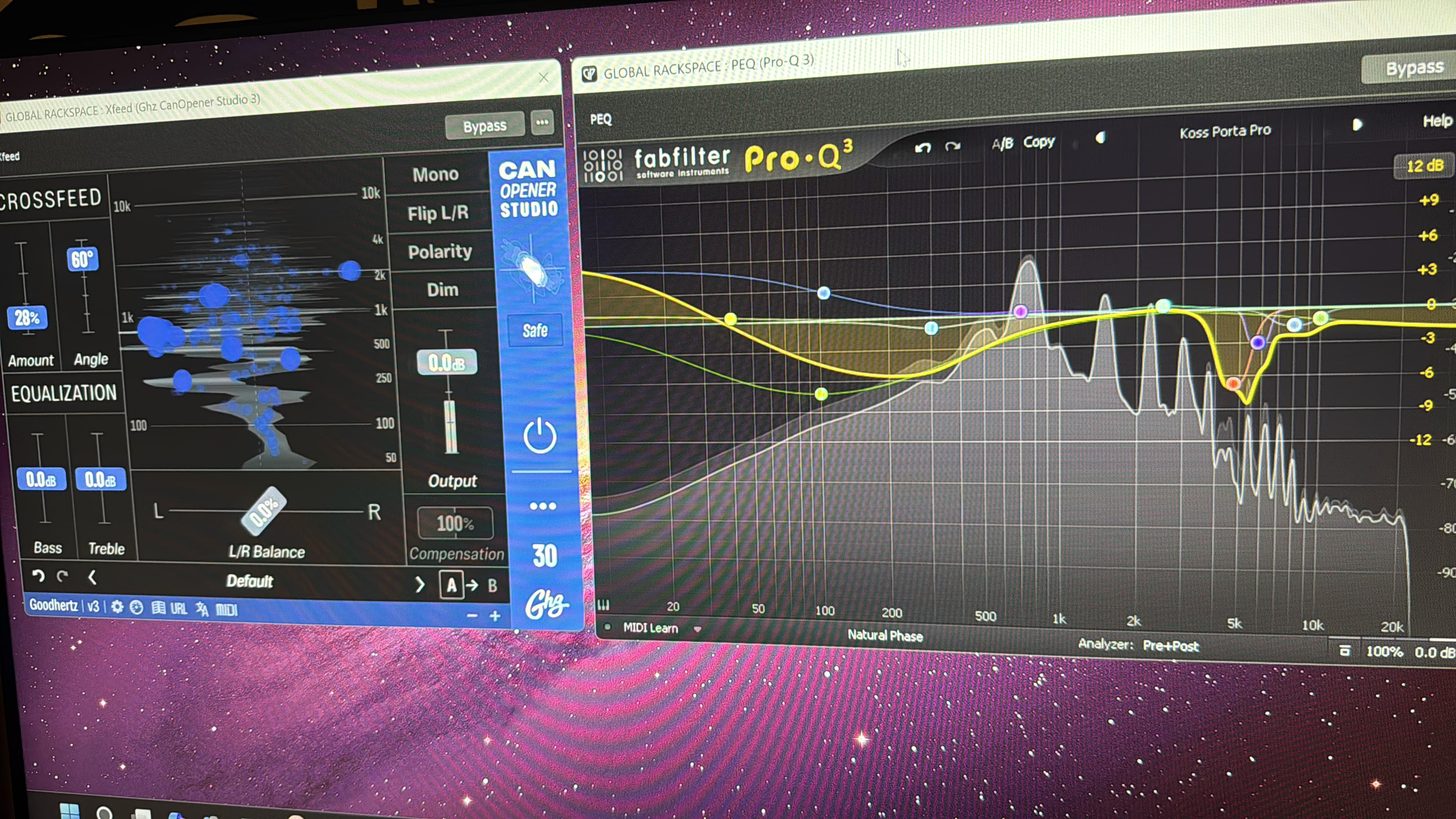
Task: Click the Goodhertz web globe icon
Action: tap(136, 607)
